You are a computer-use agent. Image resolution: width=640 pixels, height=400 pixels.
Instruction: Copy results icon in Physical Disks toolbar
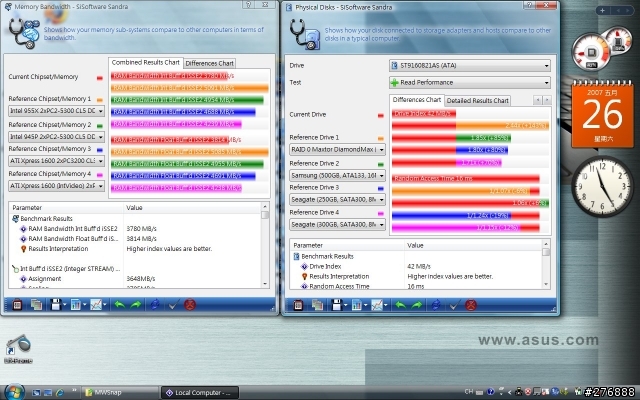point(317,305)
